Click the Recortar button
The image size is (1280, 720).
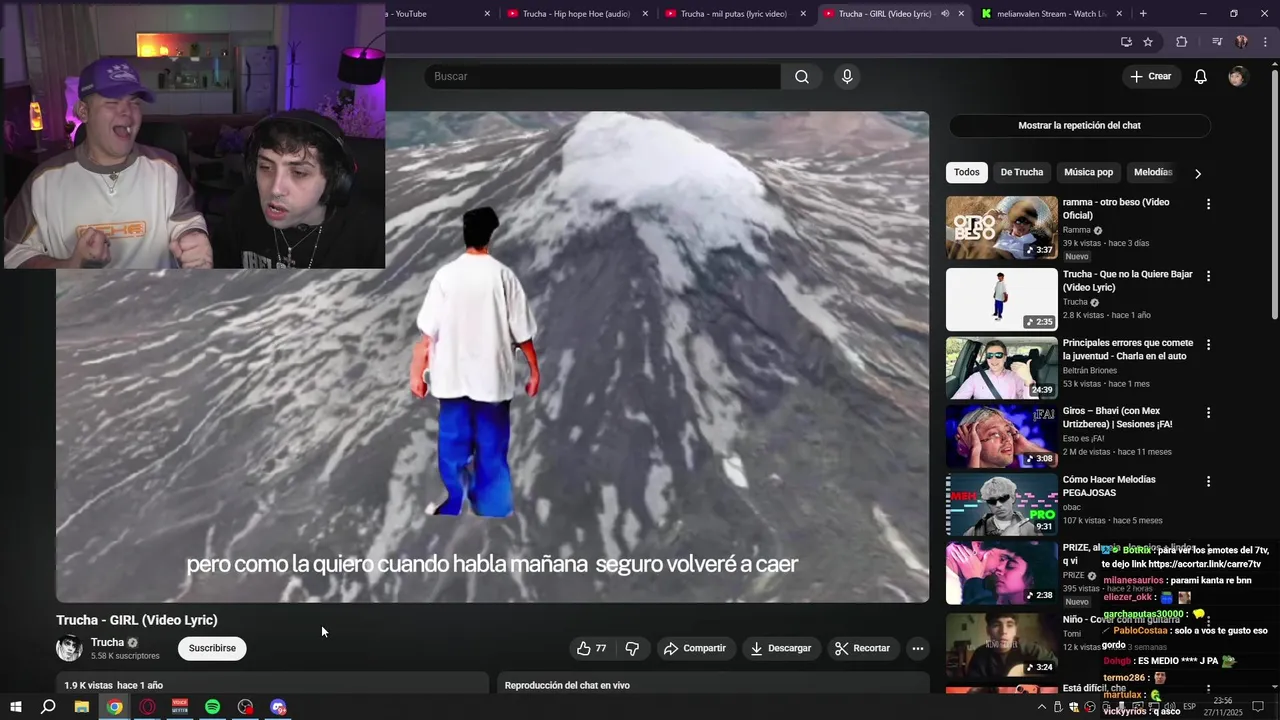863,648
